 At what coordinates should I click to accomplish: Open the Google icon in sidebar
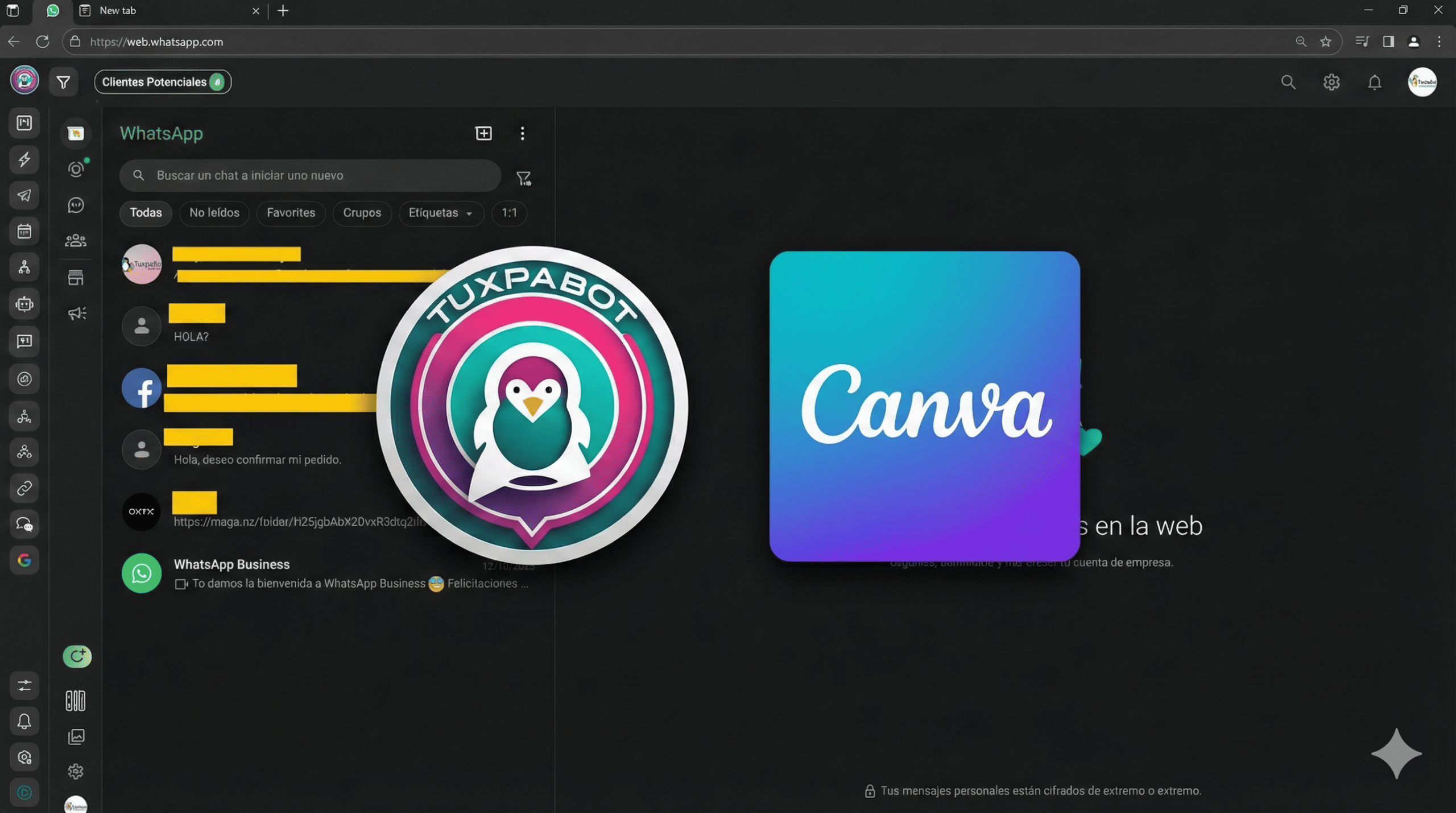tap(24, 560)
